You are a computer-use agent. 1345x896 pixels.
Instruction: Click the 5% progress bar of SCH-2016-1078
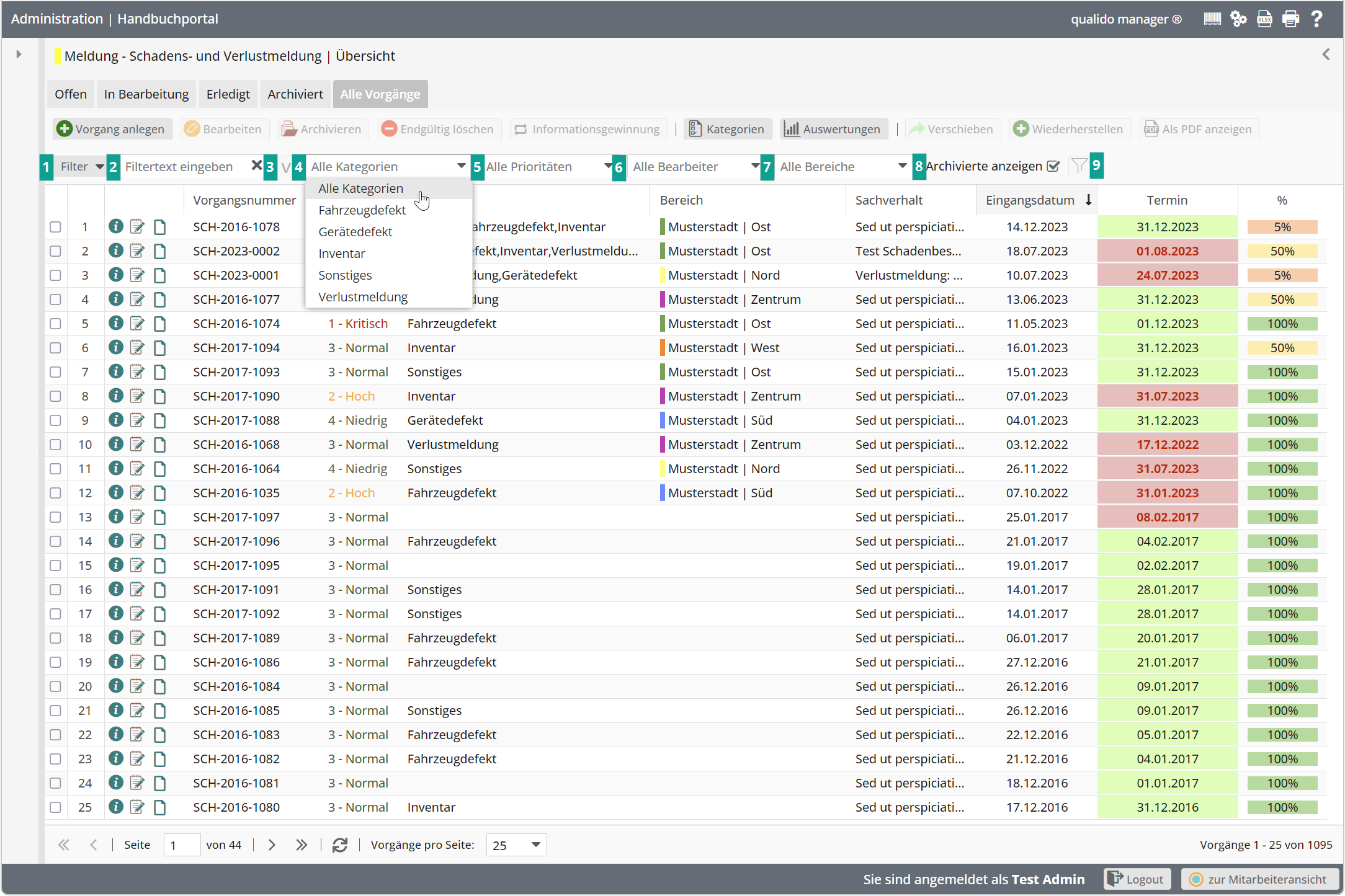(1282, 227)
